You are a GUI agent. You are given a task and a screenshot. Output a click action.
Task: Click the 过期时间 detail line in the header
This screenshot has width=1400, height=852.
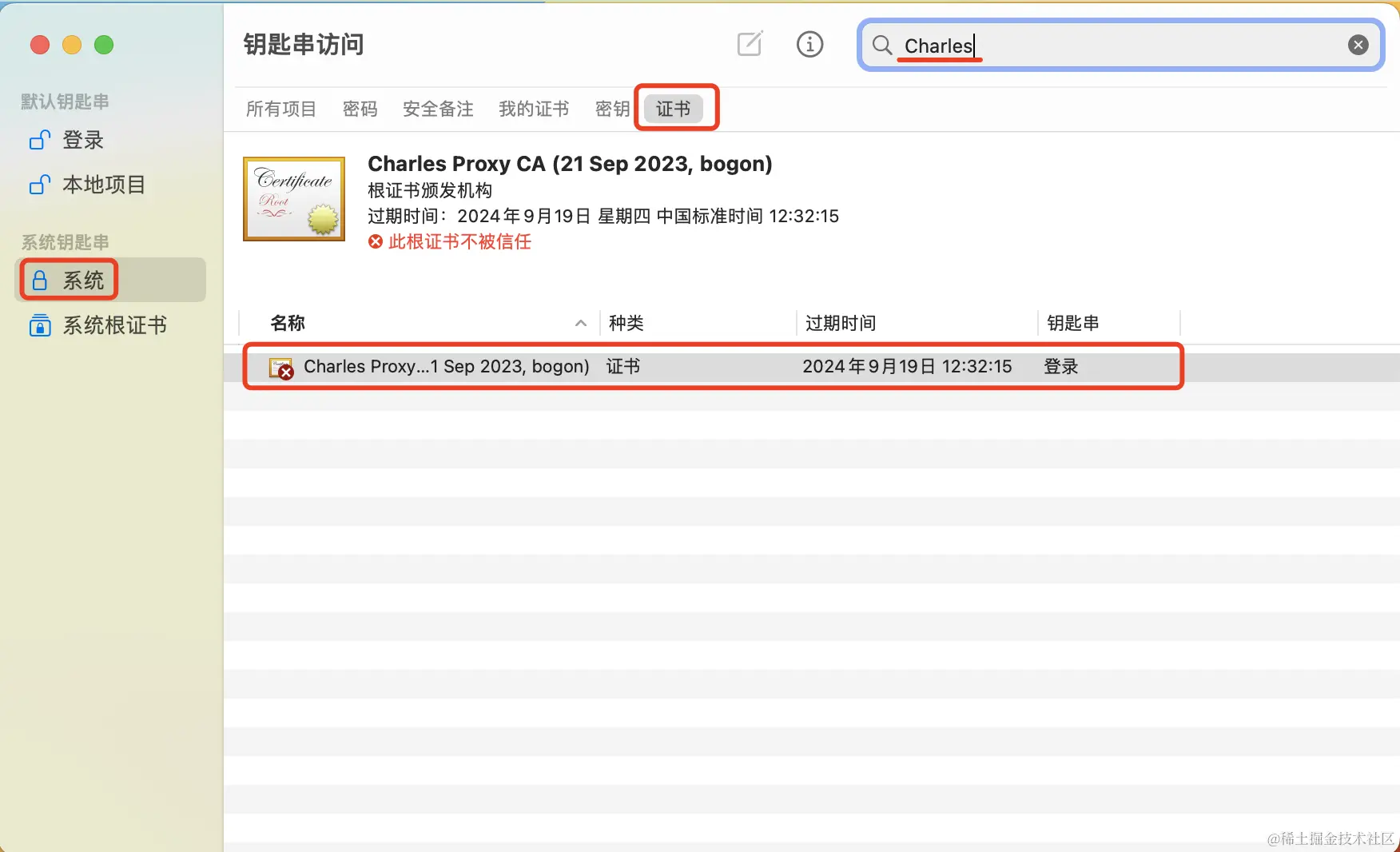point(603,216)
